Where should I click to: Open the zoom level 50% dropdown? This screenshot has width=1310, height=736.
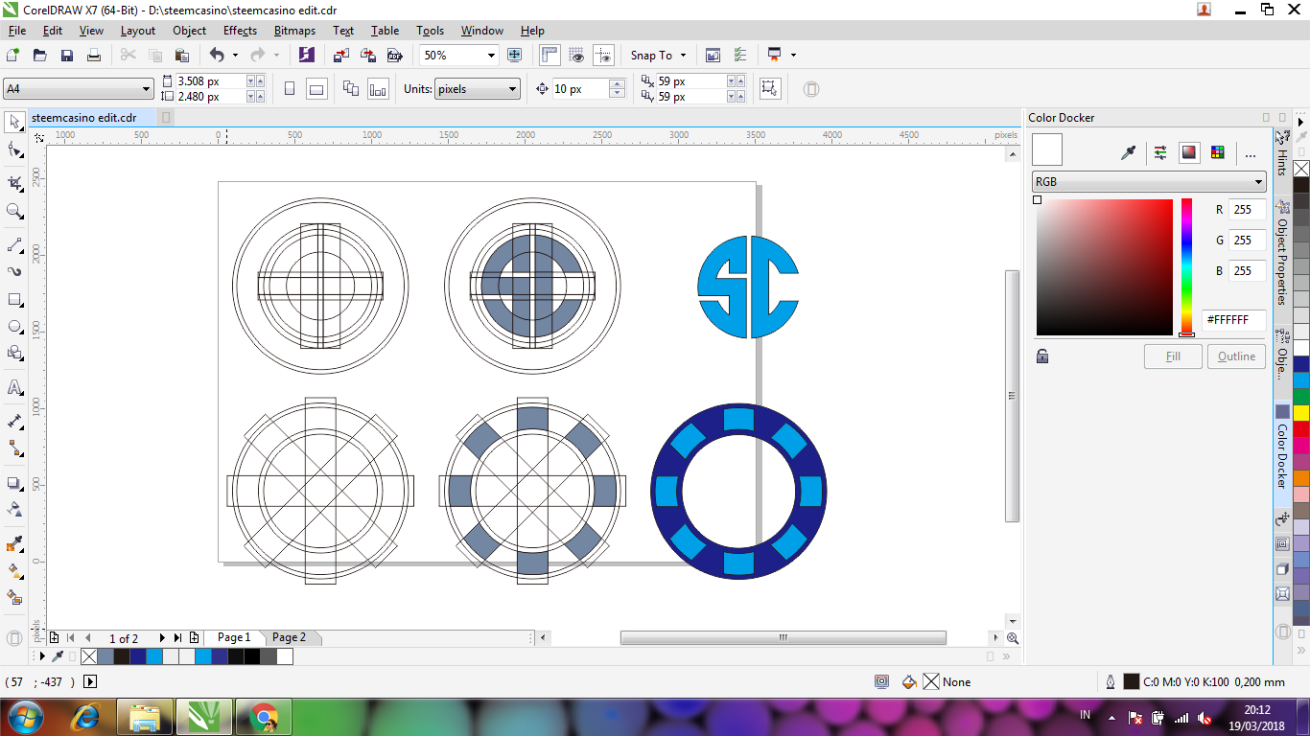[x=491, y=55]
